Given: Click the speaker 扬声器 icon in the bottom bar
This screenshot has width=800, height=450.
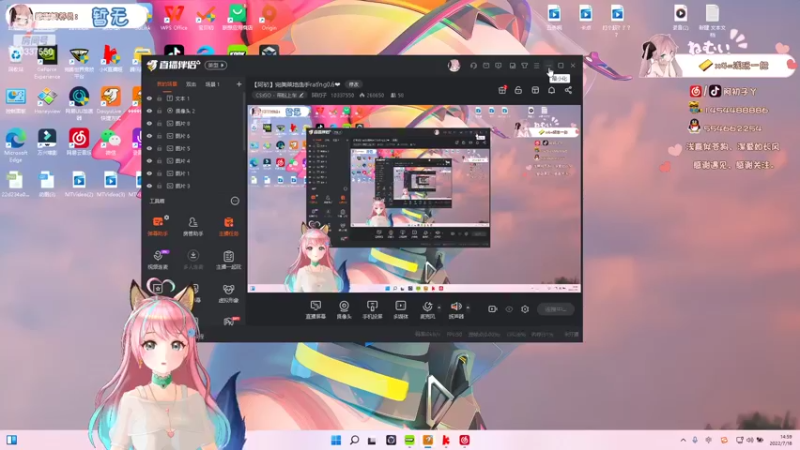Looking at the screenshot, I should coord(456,309).
